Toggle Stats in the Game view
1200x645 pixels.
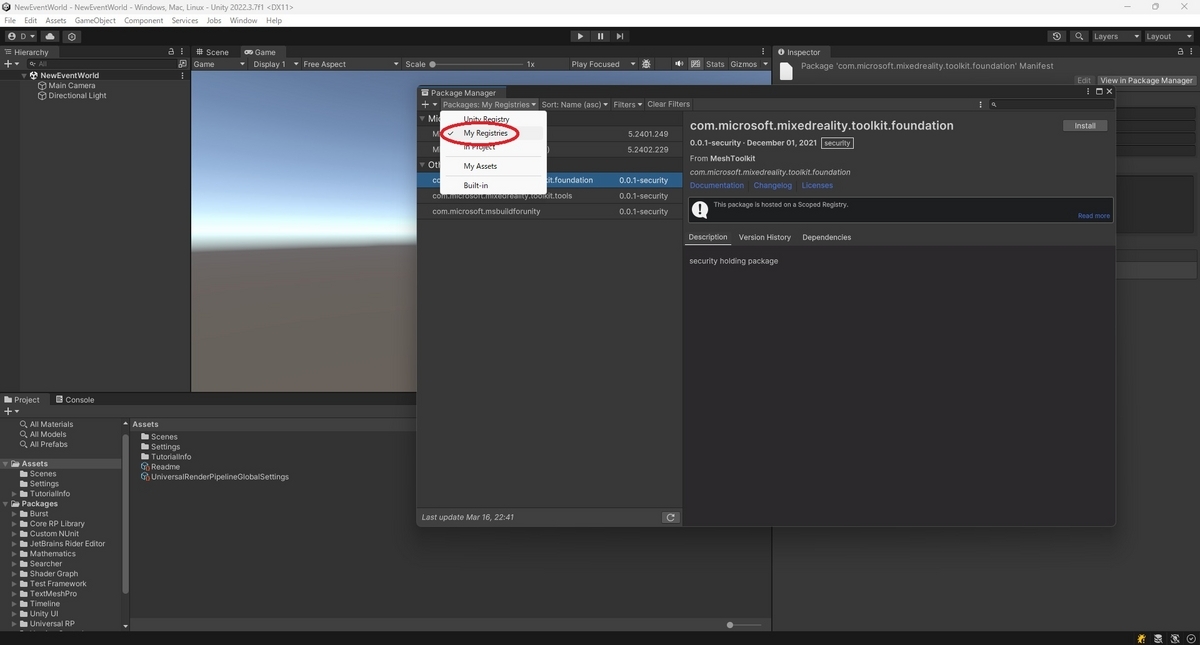click(715, 64)
